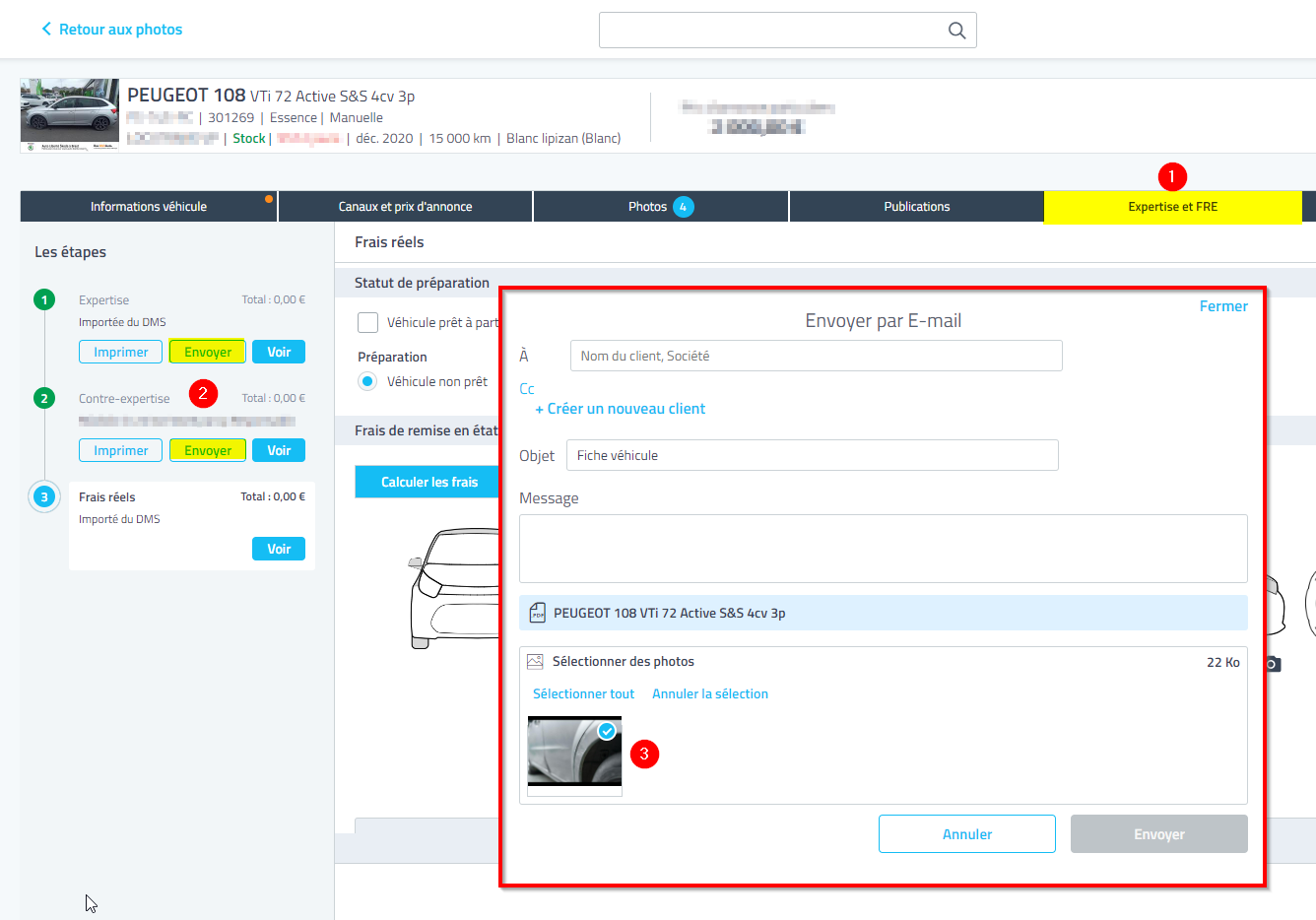Click Sélectionner tout for the photos

coord(584,694)
